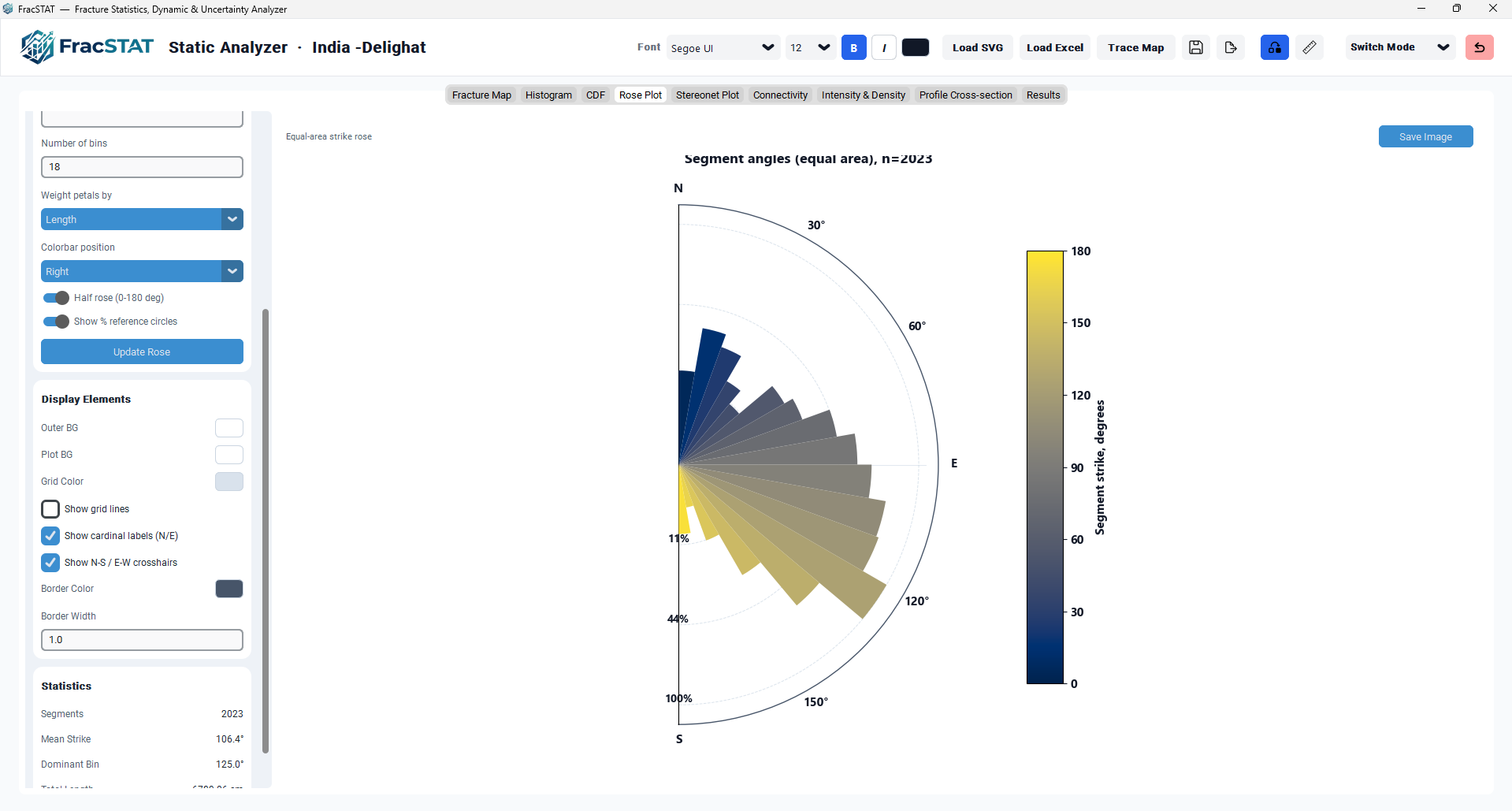Click the Load Excel button
The image size is (1512, 811).
tap(1055, 47)
